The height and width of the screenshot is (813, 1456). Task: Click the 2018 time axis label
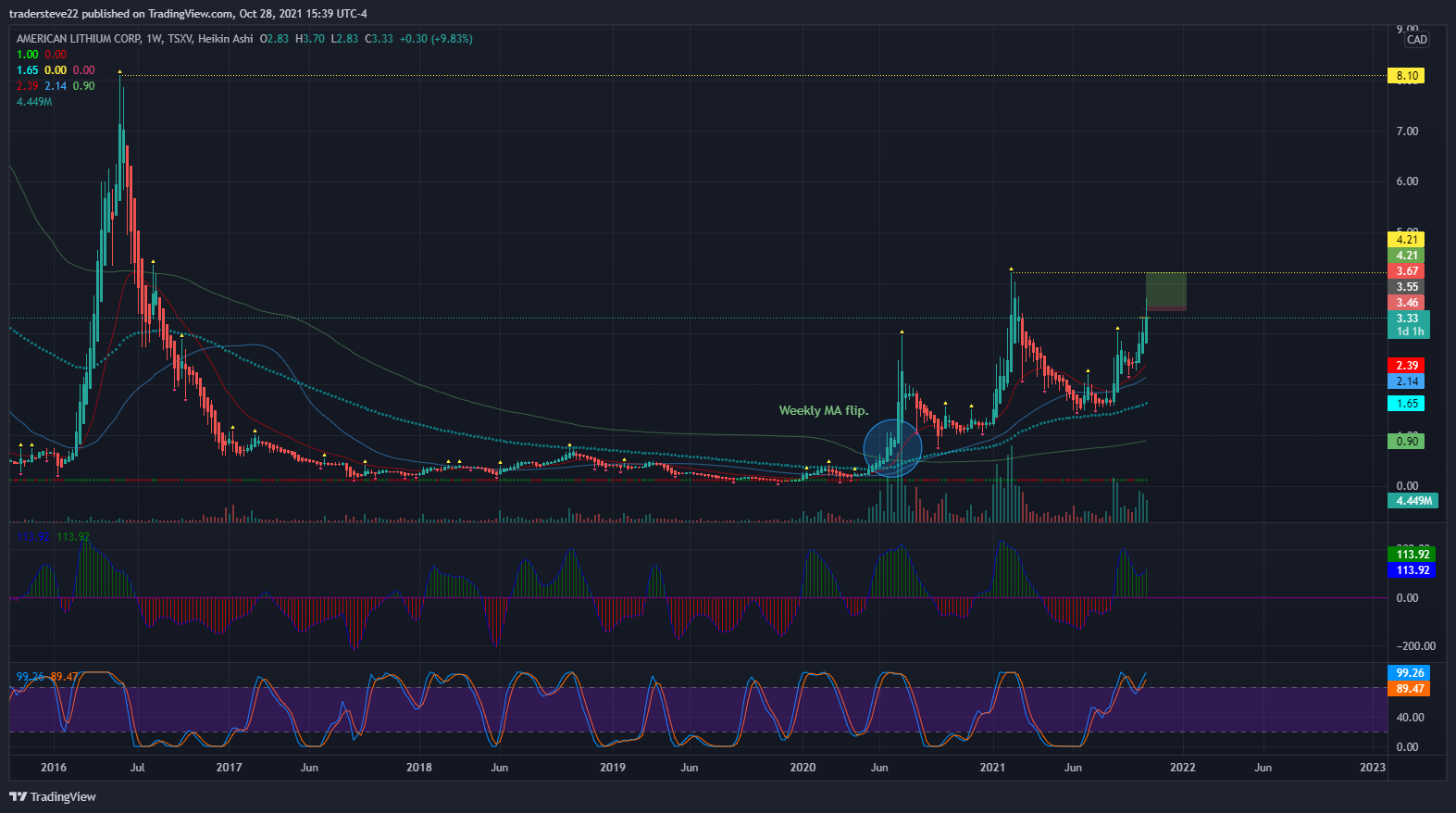tap(419, 768)
